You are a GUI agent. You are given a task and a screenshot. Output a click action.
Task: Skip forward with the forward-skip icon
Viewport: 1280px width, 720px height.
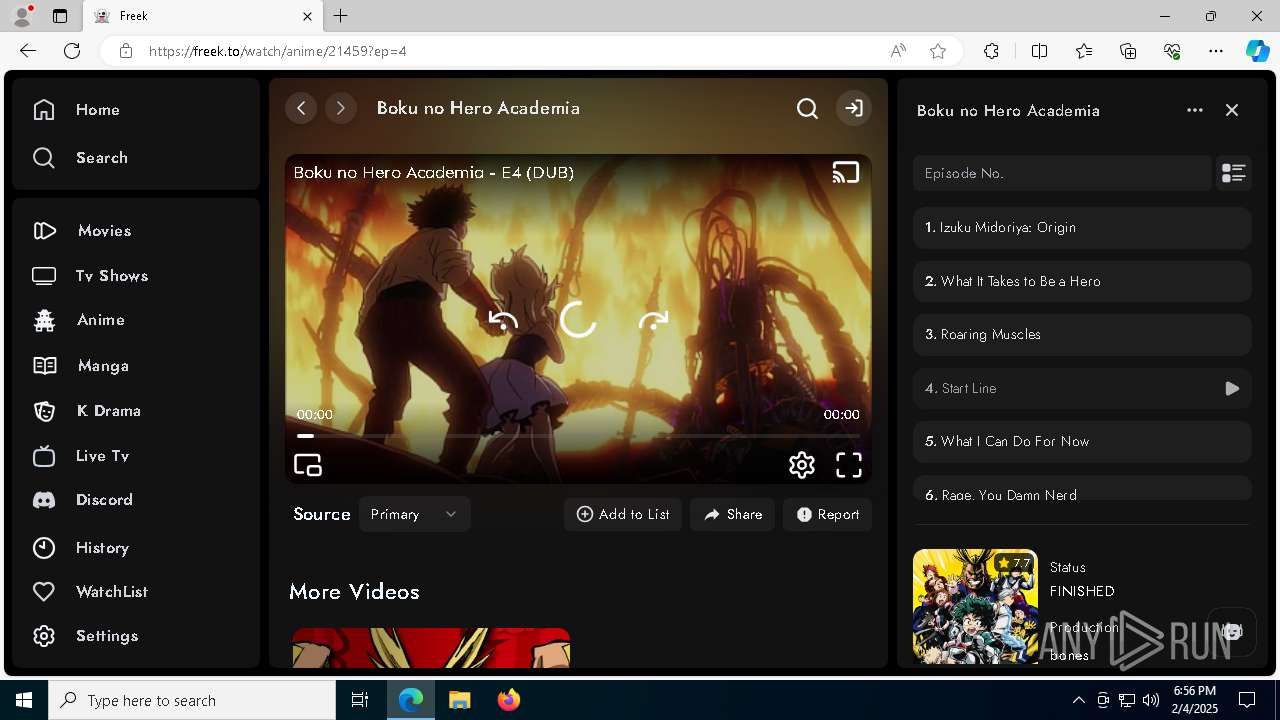click(x=653, y=321)
